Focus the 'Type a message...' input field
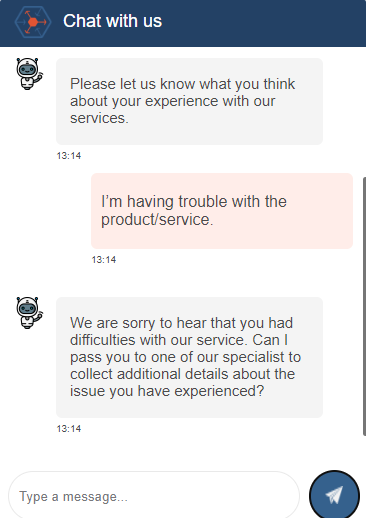 tap(154, 496)
